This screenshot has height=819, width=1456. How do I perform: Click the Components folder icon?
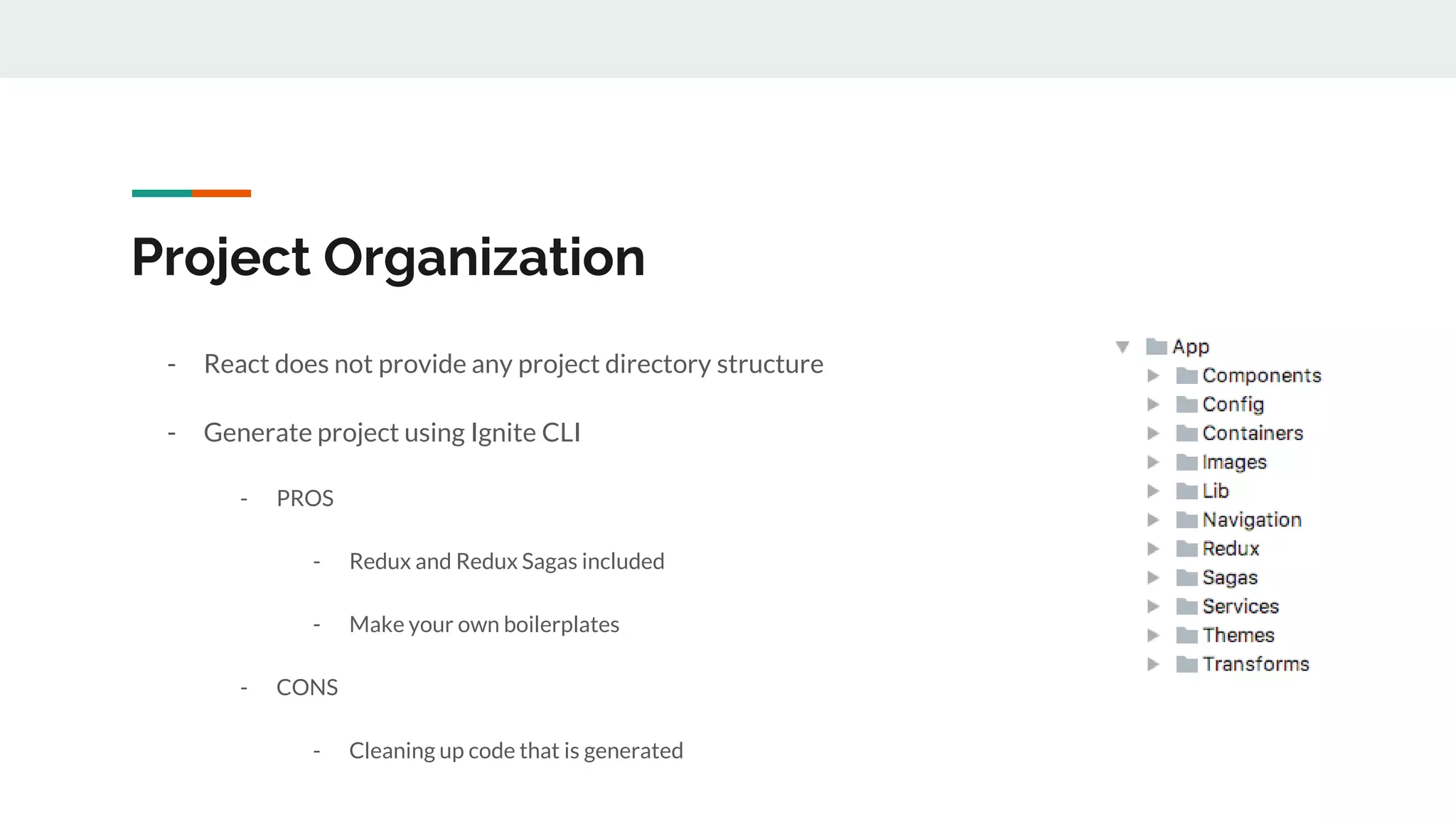point(1187,375)
